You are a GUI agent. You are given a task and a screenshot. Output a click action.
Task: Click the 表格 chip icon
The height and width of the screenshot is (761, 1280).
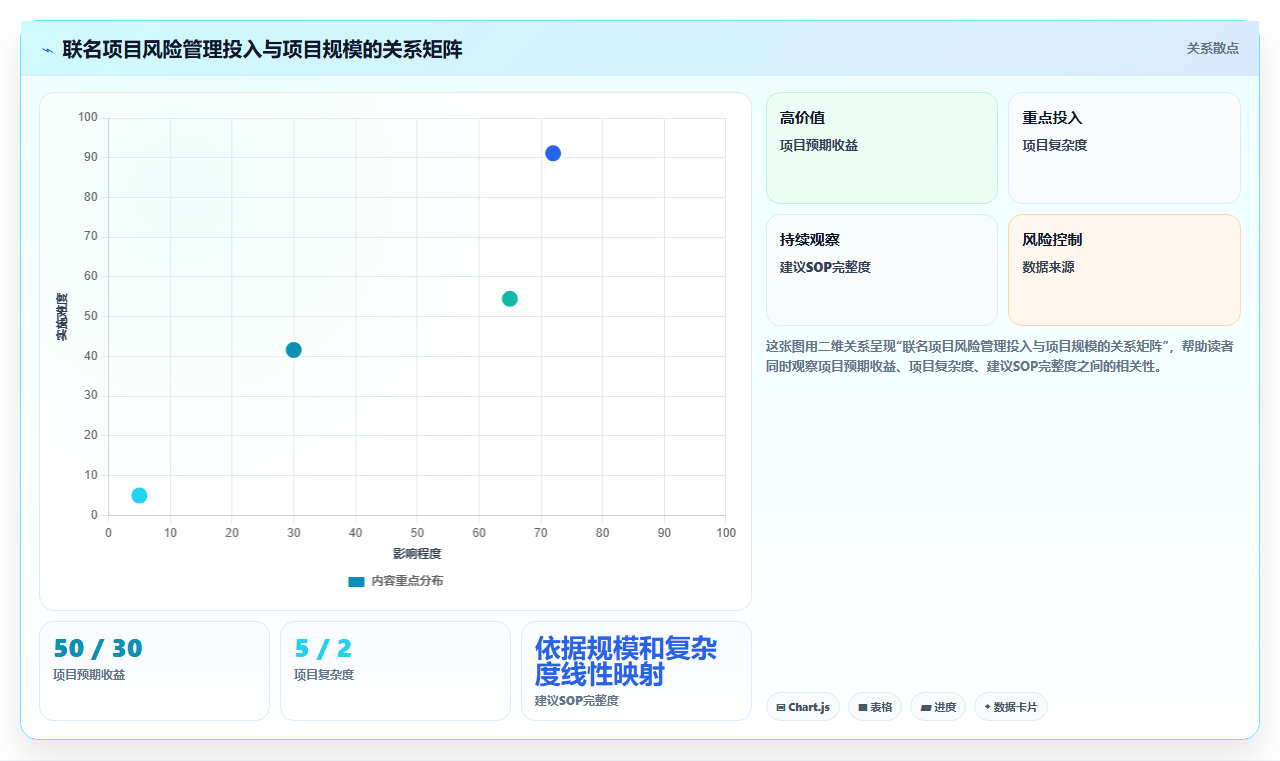(x=862, y=707)
